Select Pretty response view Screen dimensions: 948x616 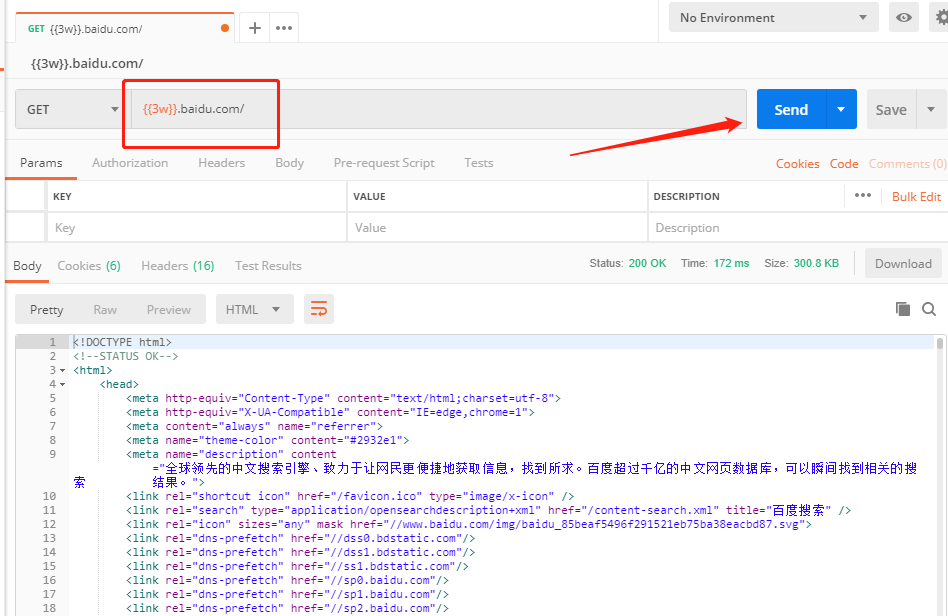(47, 310)
